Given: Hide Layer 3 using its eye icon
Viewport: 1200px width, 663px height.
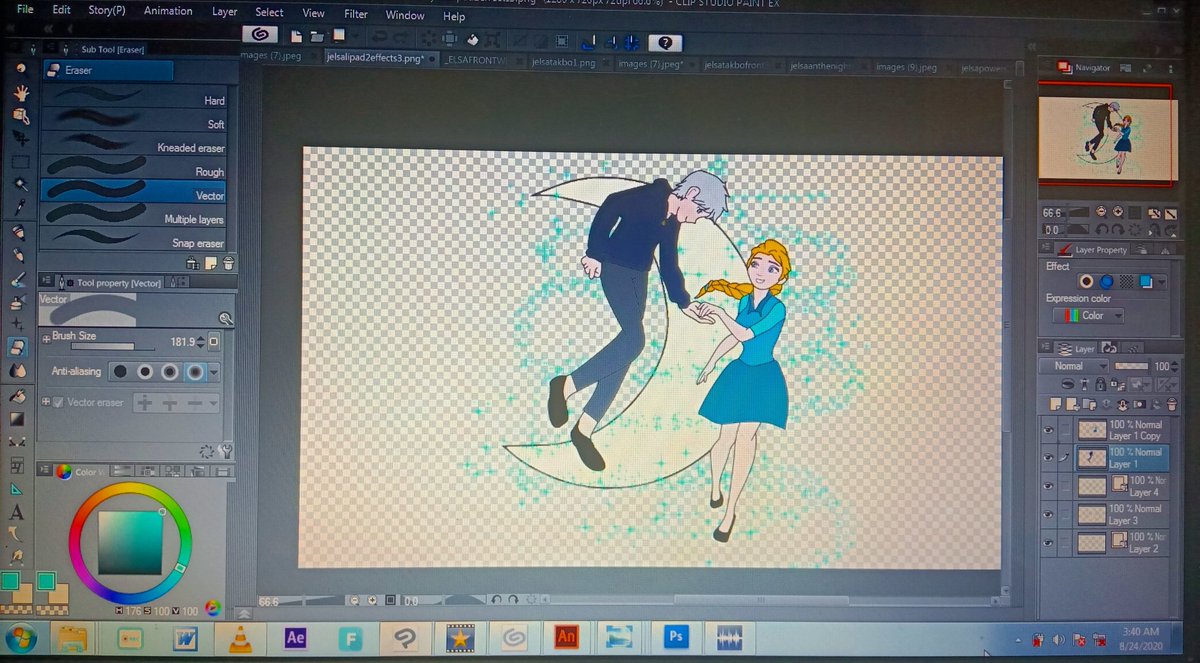Looking at the screenshot, I should (1049, 515).
